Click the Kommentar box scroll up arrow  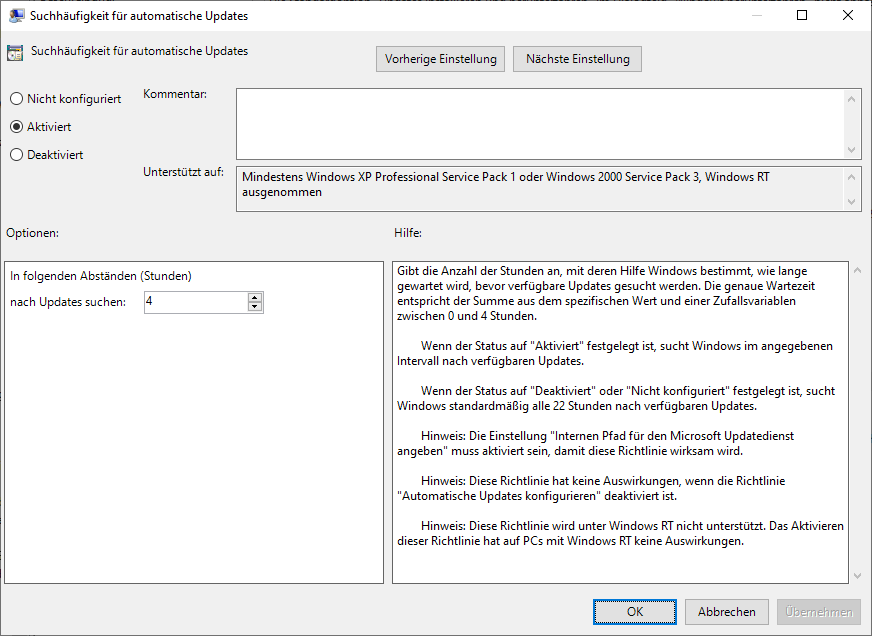[851, 99]
